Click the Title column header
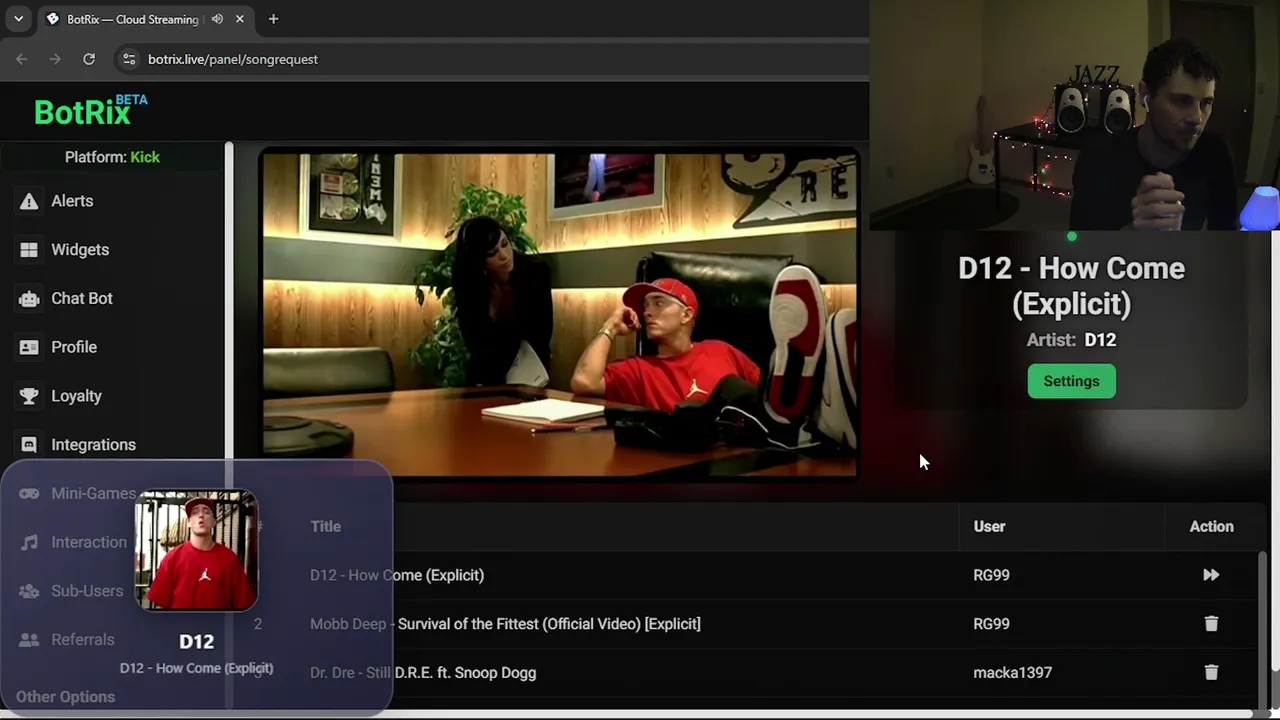This screenshot has width=1280, height=720. (325, 527)
